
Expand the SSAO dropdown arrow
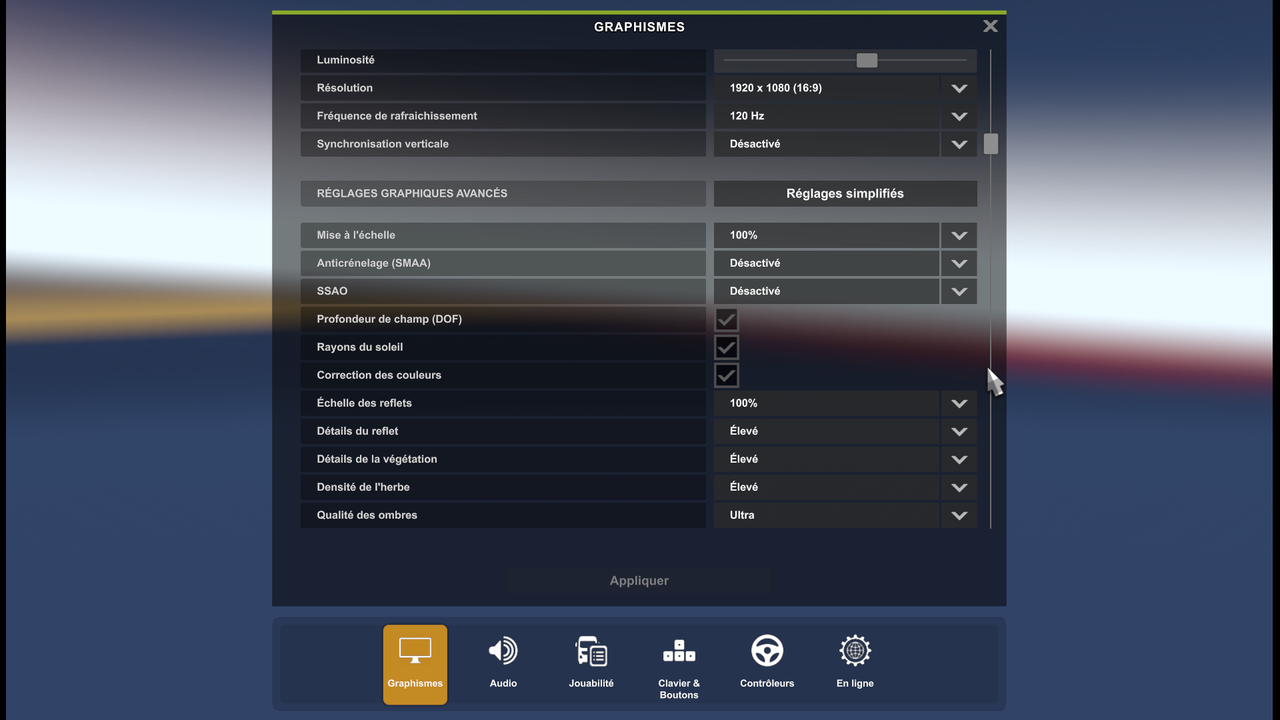tap(959, 291)
